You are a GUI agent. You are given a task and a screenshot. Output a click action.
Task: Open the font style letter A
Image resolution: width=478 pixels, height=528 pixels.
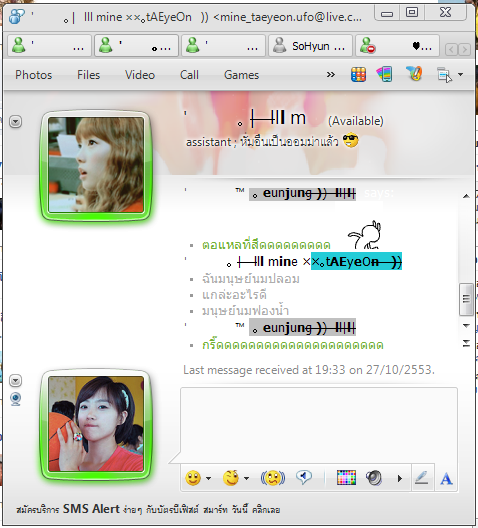446,478
